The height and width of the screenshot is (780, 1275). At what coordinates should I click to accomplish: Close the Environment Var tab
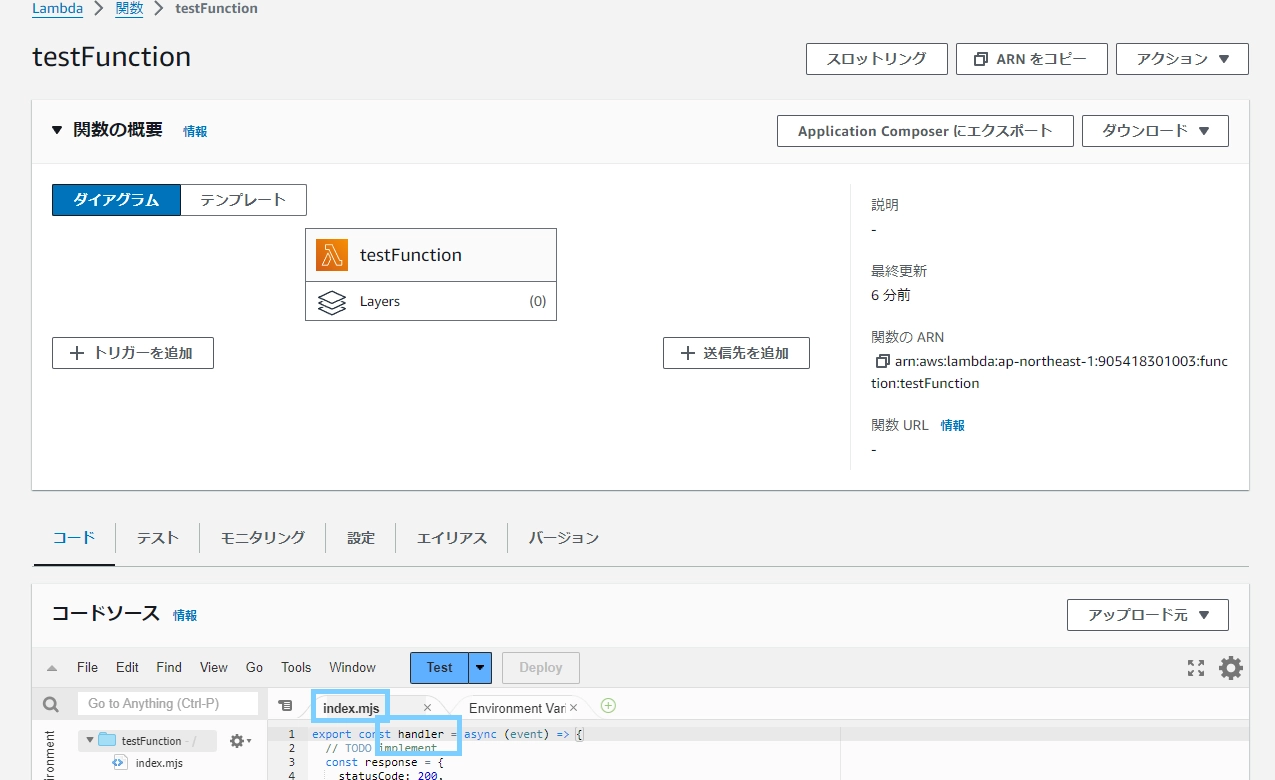[573, 708]
